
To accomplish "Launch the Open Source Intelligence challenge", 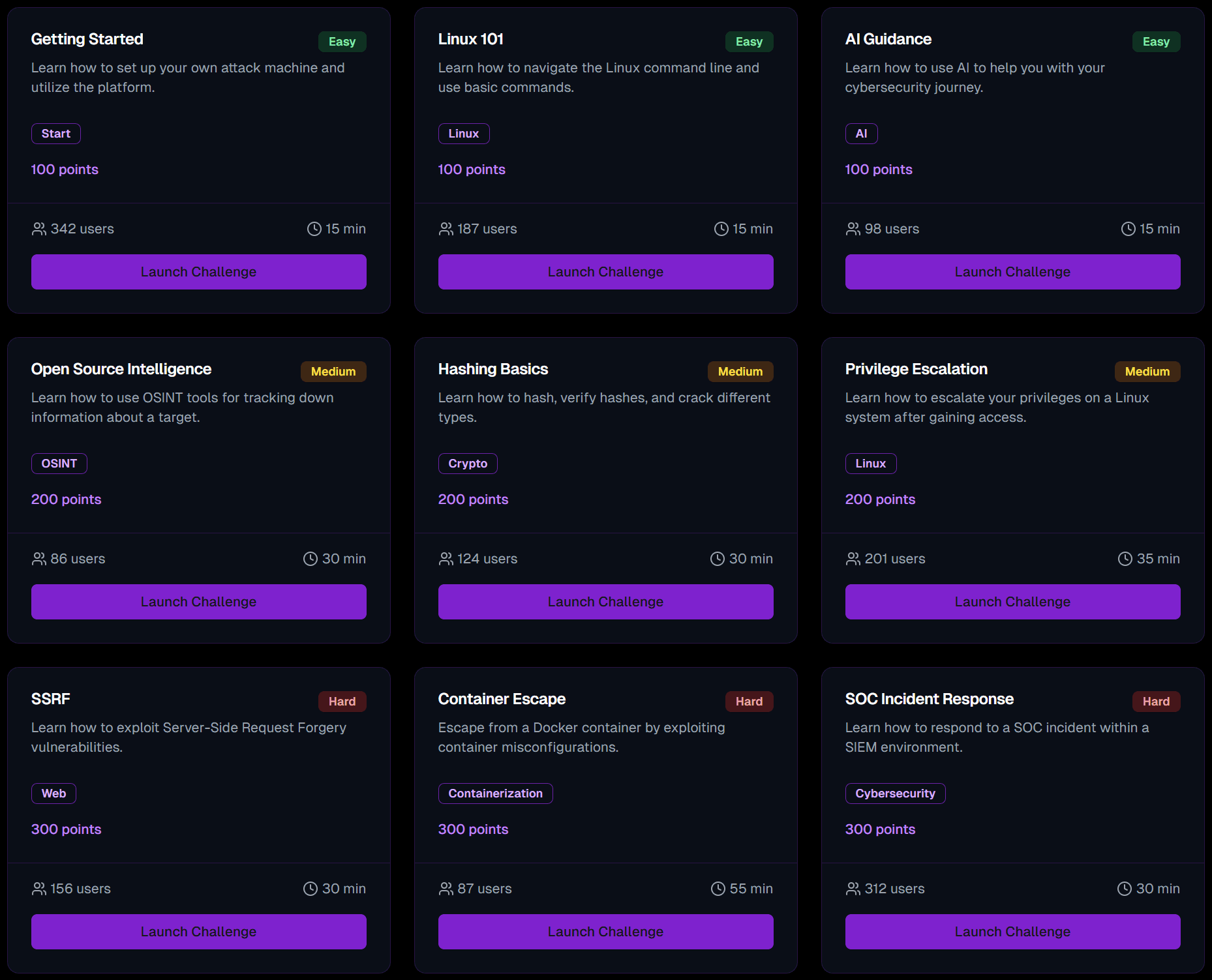I will tap(198, 601).
